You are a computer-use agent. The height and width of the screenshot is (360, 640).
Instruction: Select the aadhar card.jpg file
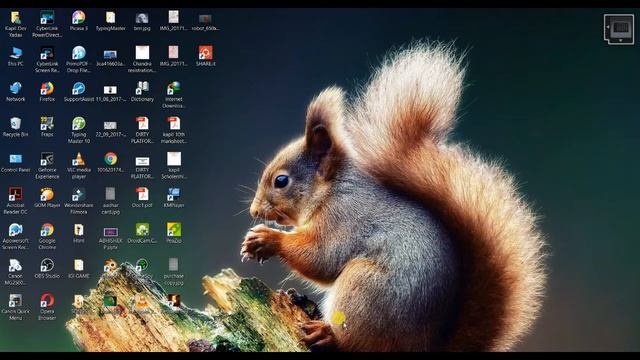click(111, 201)
